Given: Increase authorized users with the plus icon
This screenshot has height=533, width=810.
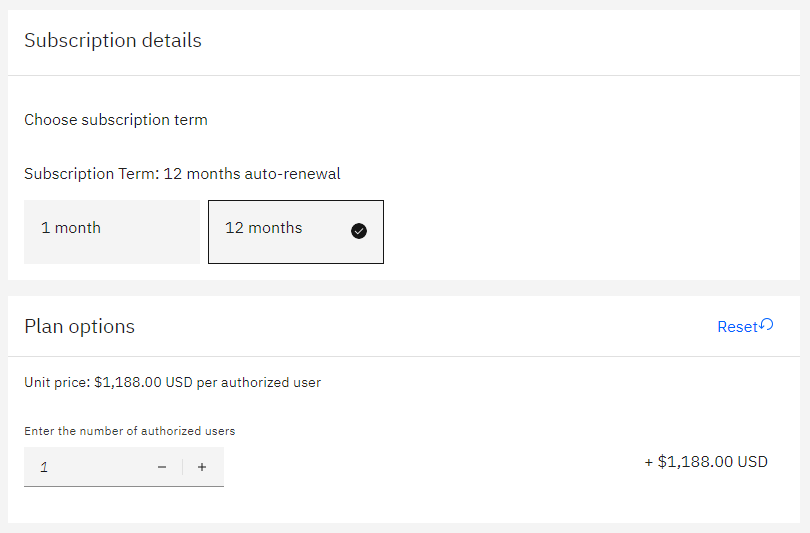Looking at the screenshot, I should (x=202, y=467).
